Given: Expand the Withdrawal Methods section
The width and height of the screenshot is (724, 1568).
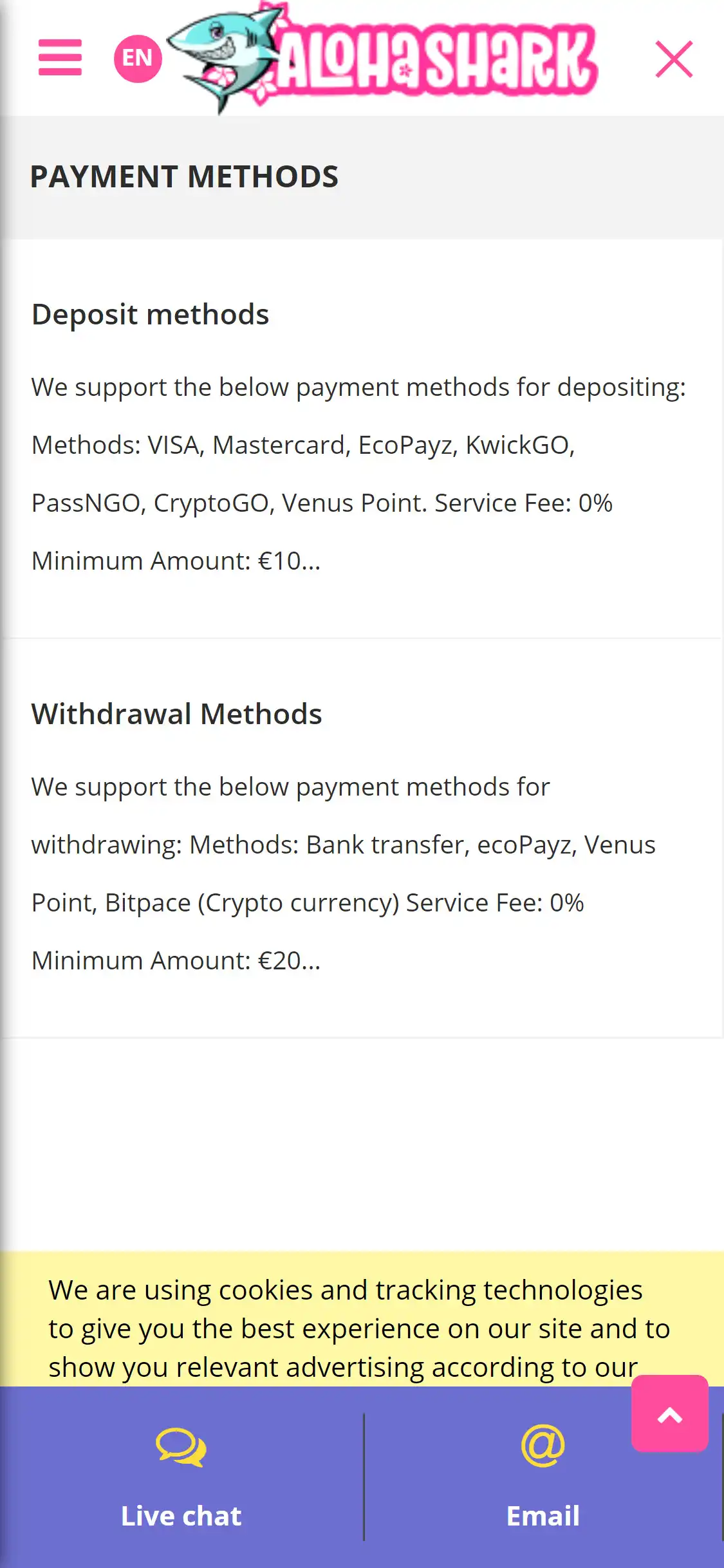Looking at the screenshot, I should click(x=176, y=714).
